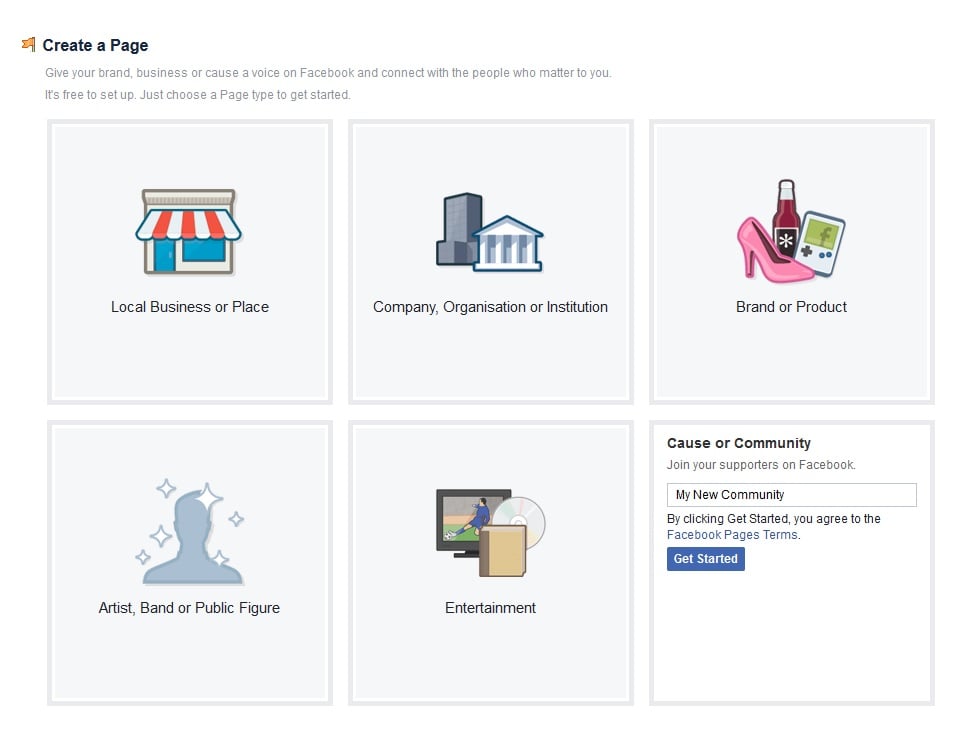Choose the Local Business or Place label

[190, 307]
